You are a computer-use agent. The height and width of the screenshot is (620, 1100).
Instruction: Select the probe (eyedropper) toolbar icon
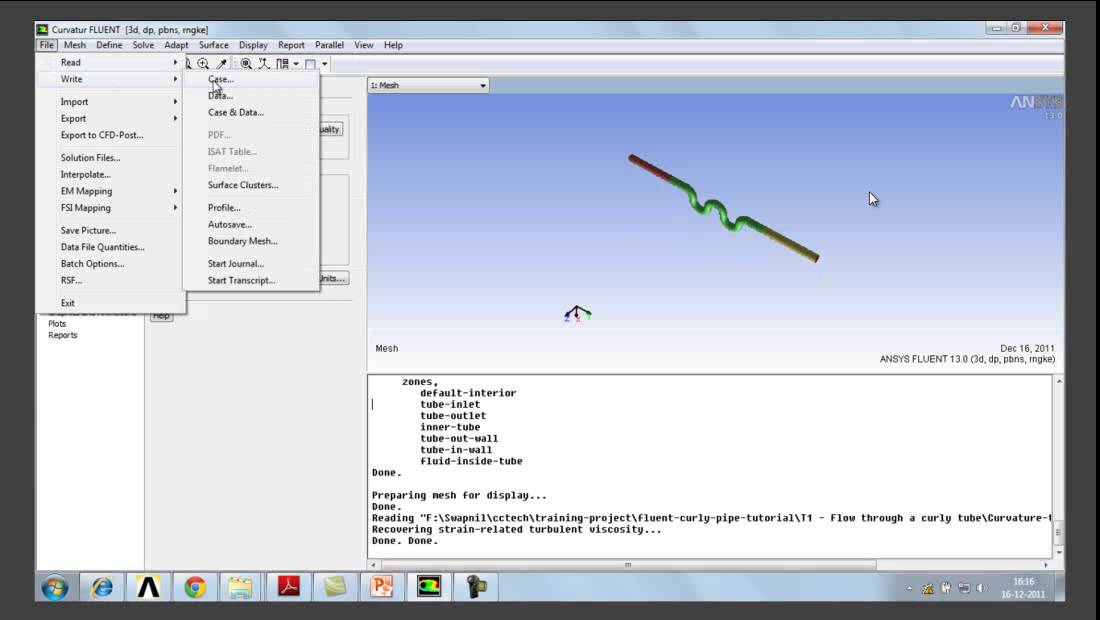[x=222, y=64]
